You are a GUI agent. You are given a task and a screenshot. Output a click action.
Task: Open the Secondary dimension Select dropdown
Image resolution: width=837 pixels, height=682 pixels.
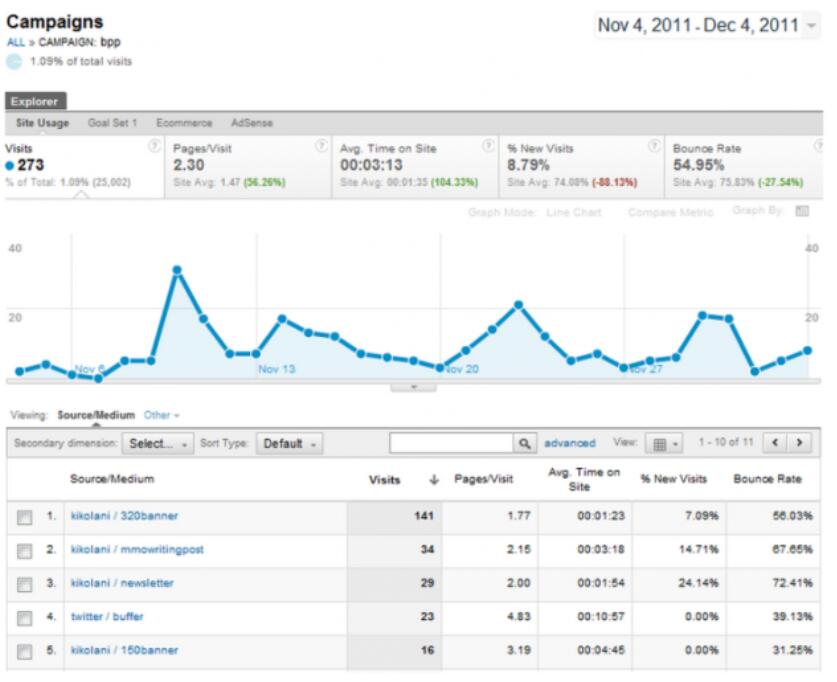pos(157,443)
